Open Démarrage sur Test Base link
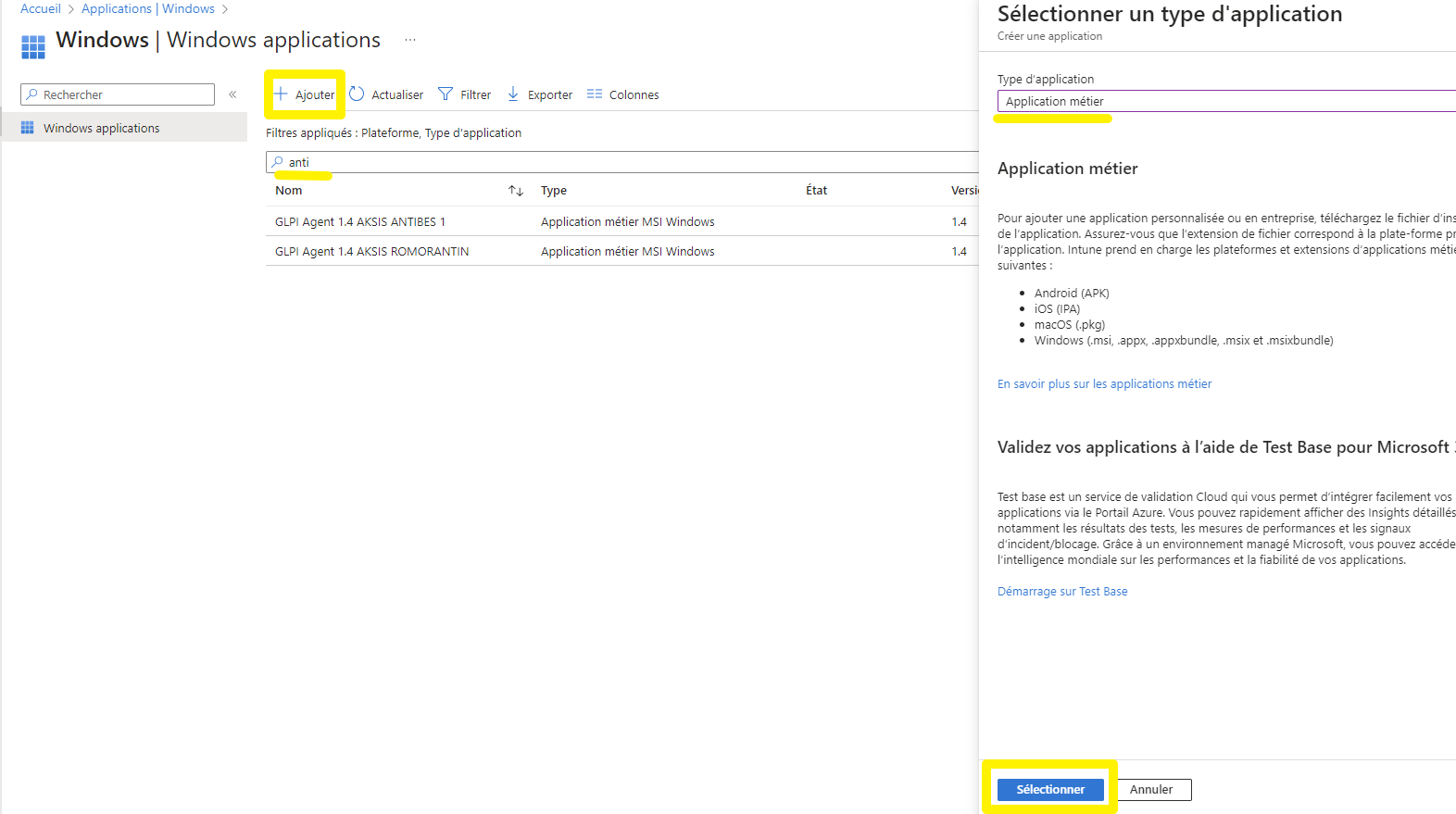This screenshot has height=814, width=1456. (1062, 591)
